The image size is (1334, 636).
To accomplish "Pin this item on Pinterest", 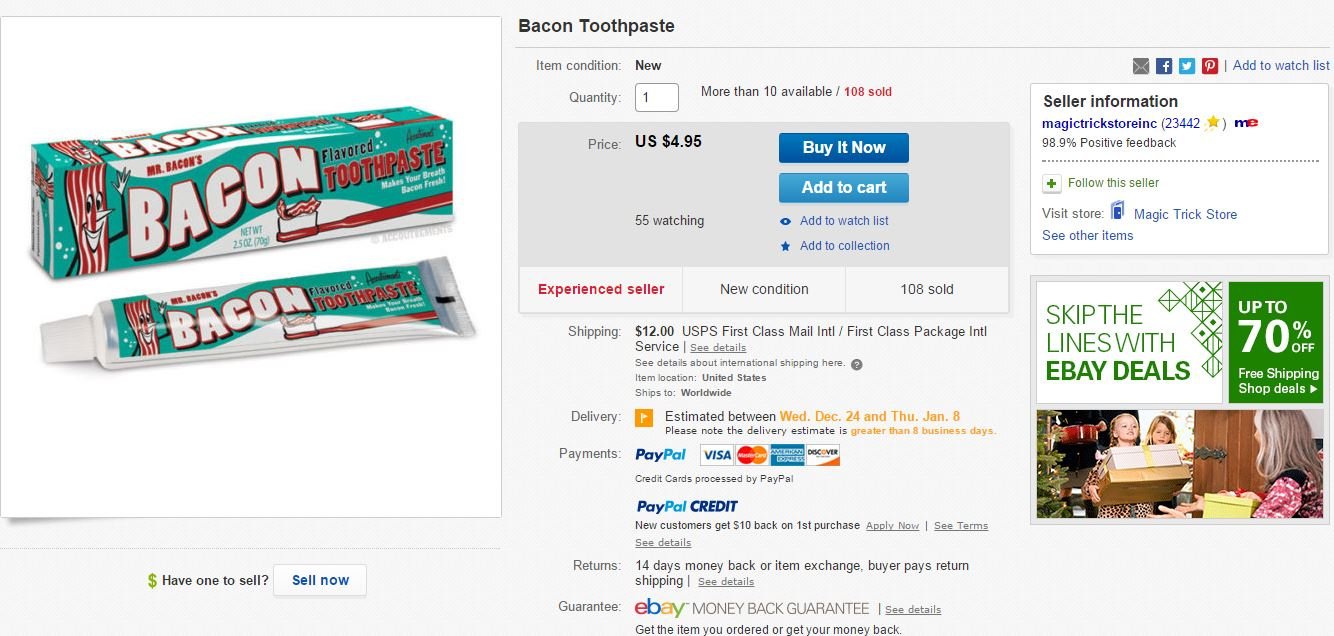I will (x=1210, y=66).
